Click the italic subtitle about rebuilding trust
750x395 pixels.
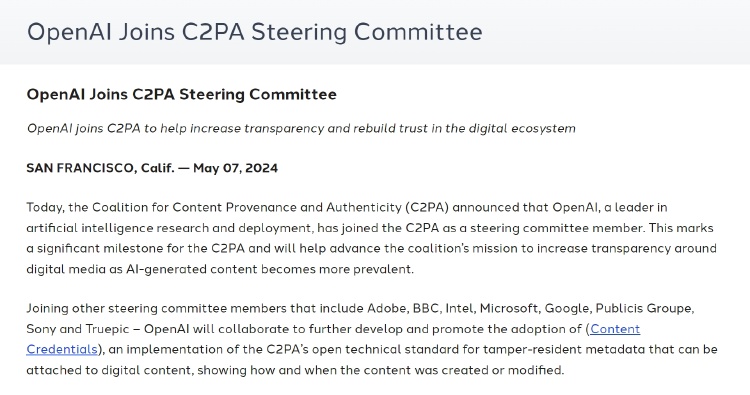(301, 129)
